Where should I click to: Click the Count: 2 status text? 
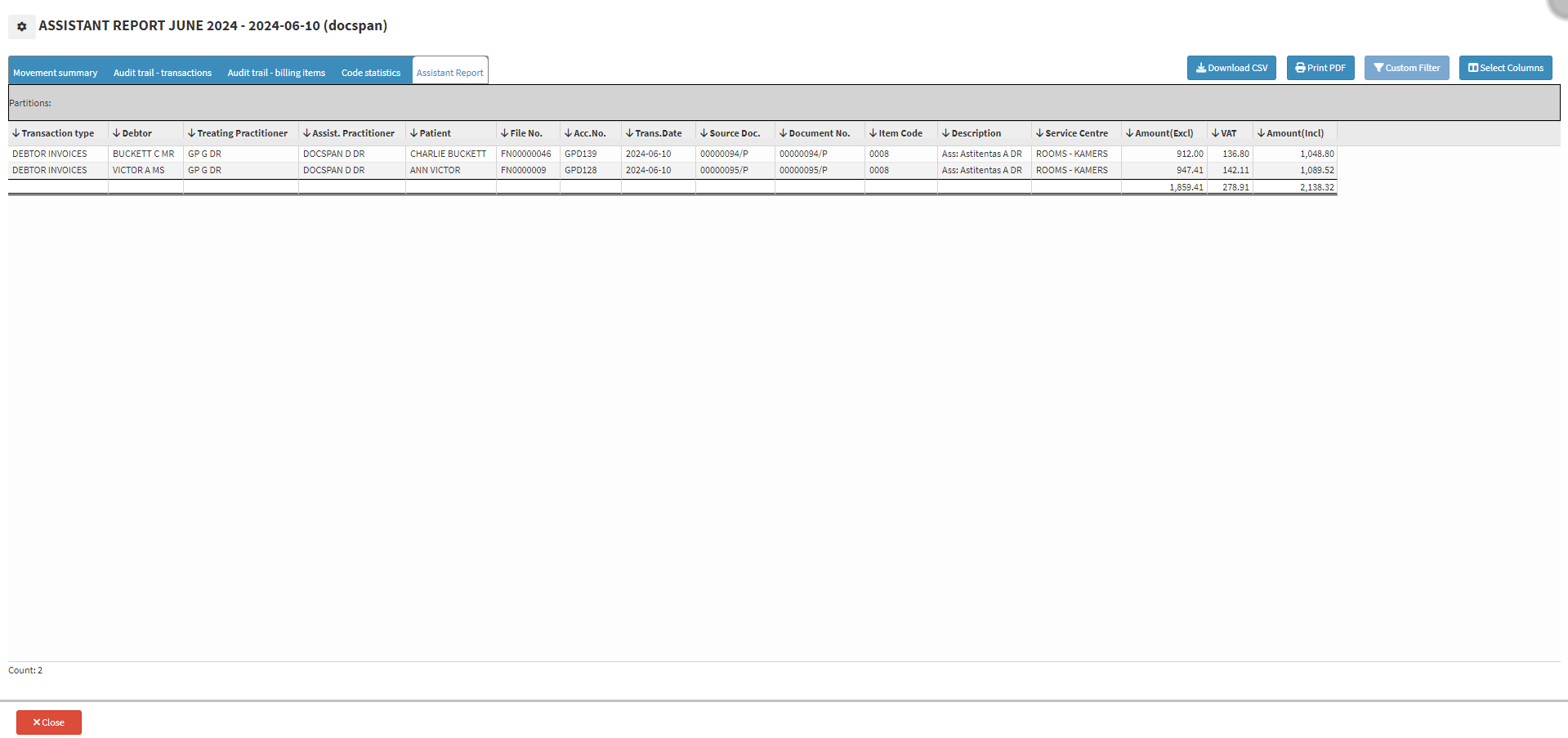(x=25, y=670)
